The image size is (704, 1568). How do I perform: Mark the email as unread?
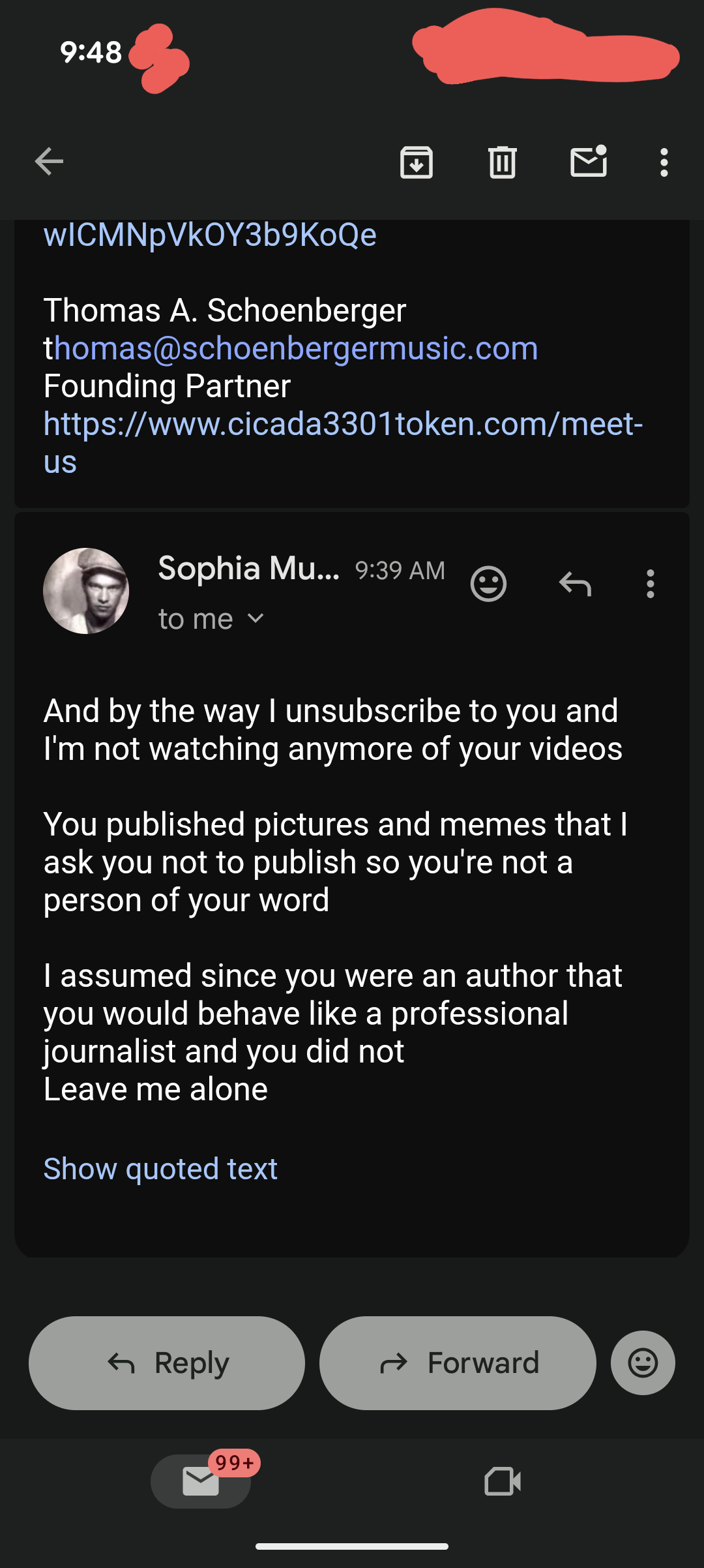tap(589, 162)
